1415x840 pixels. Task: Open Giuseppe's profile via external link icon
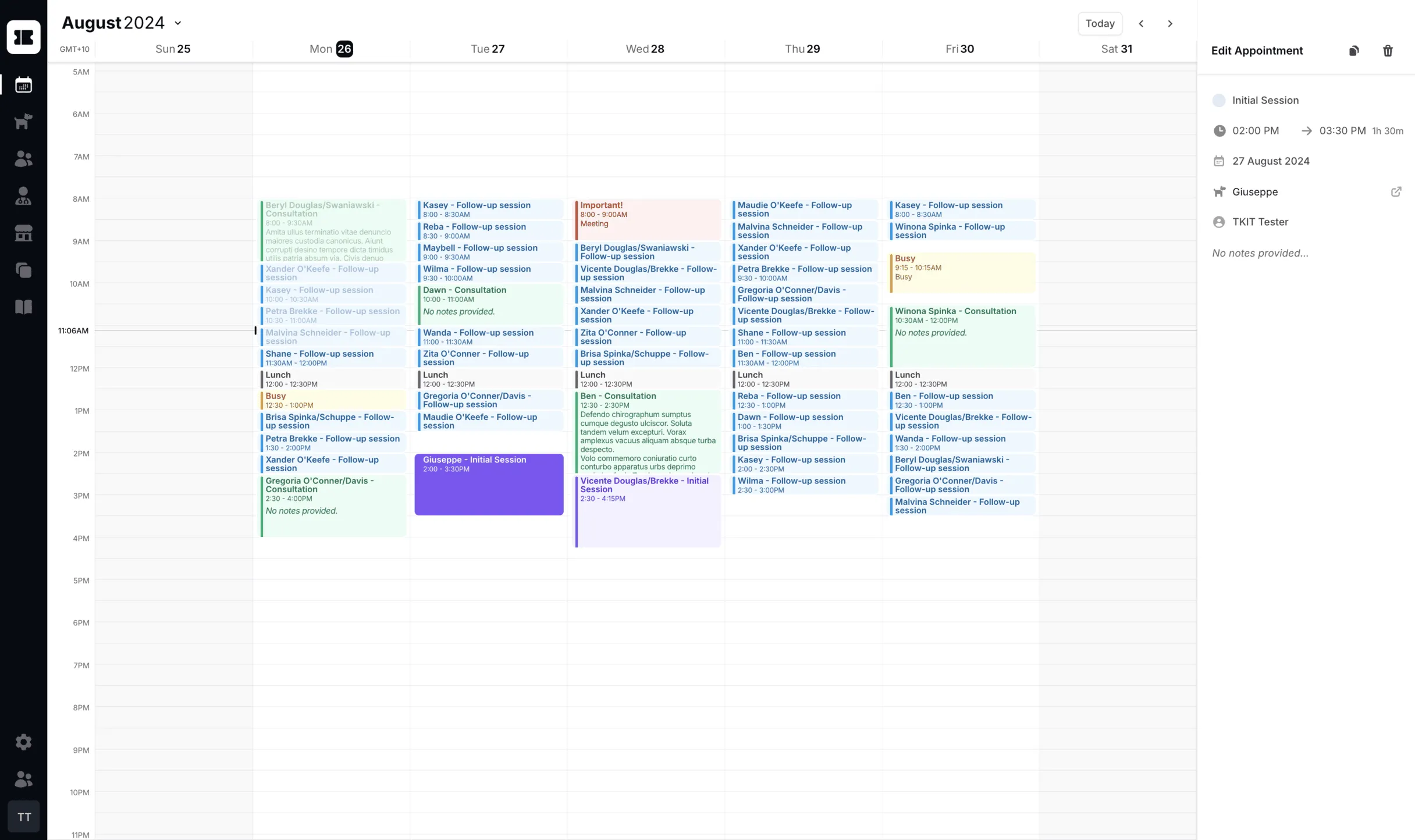coord(1396,191)
